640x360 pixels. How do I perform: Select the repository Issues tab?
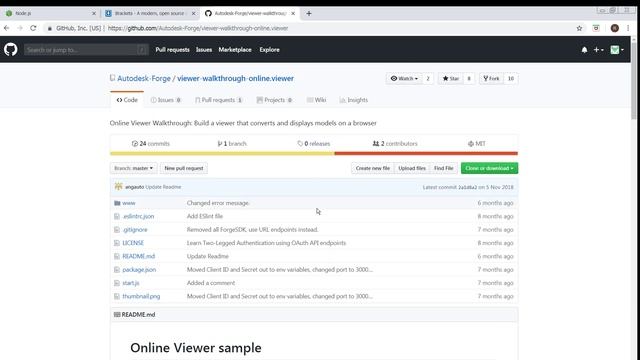pyautogui.click(x=165, y=100)
